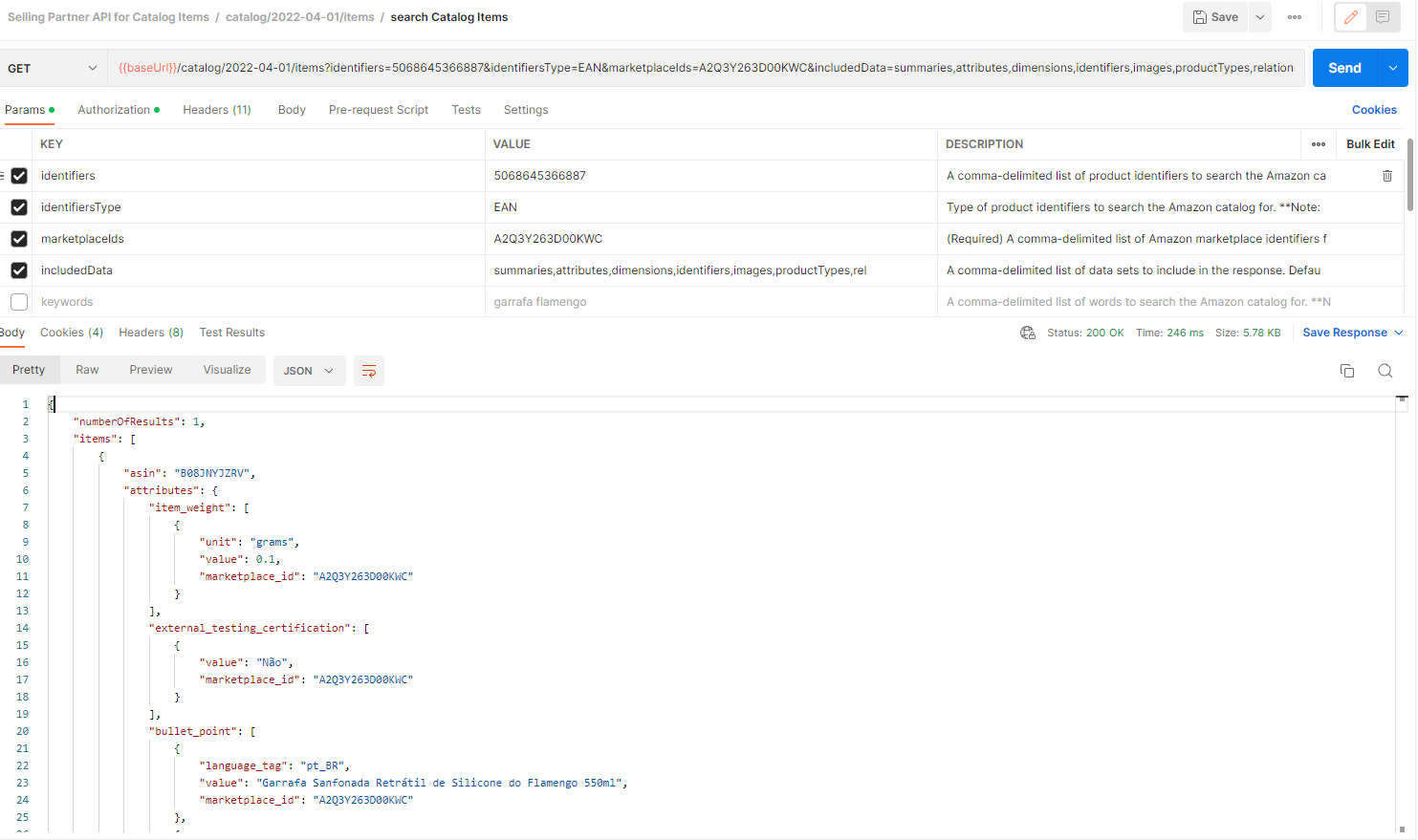The height and width of the screenshot is (840, 1418).
Task: Click the Status 200 OK indicator
Action: (x=1085, y=333)
